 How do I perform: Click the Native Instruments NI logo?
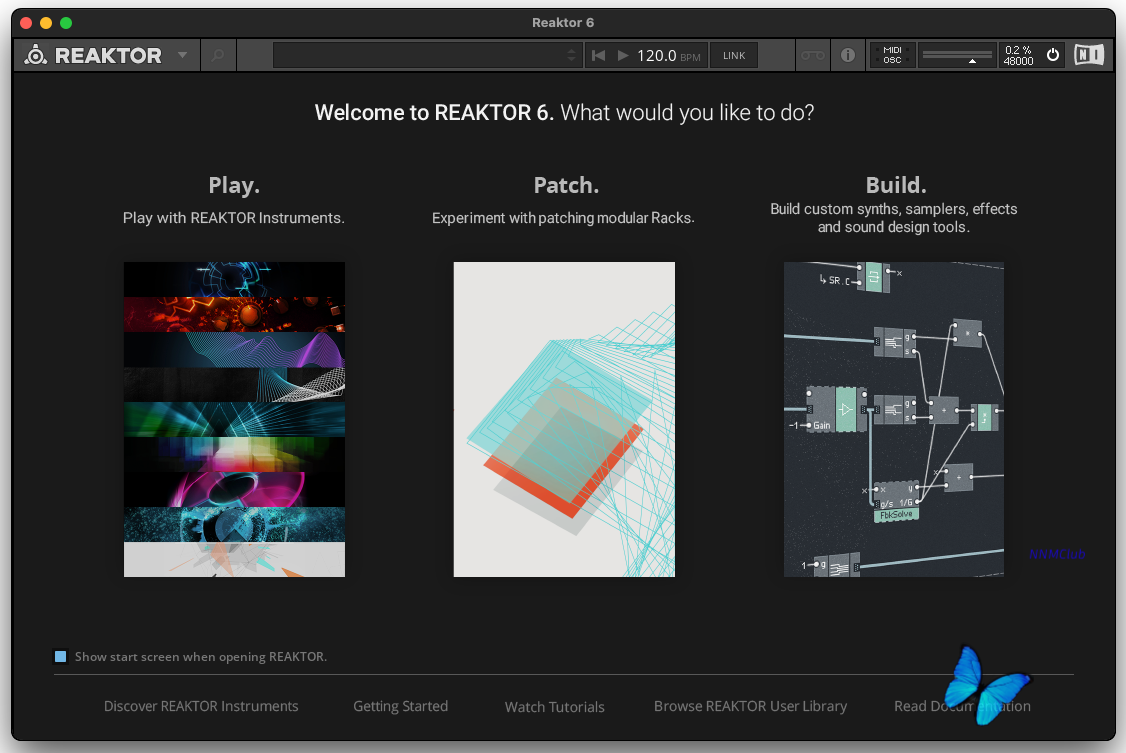tap(1089, 55)
